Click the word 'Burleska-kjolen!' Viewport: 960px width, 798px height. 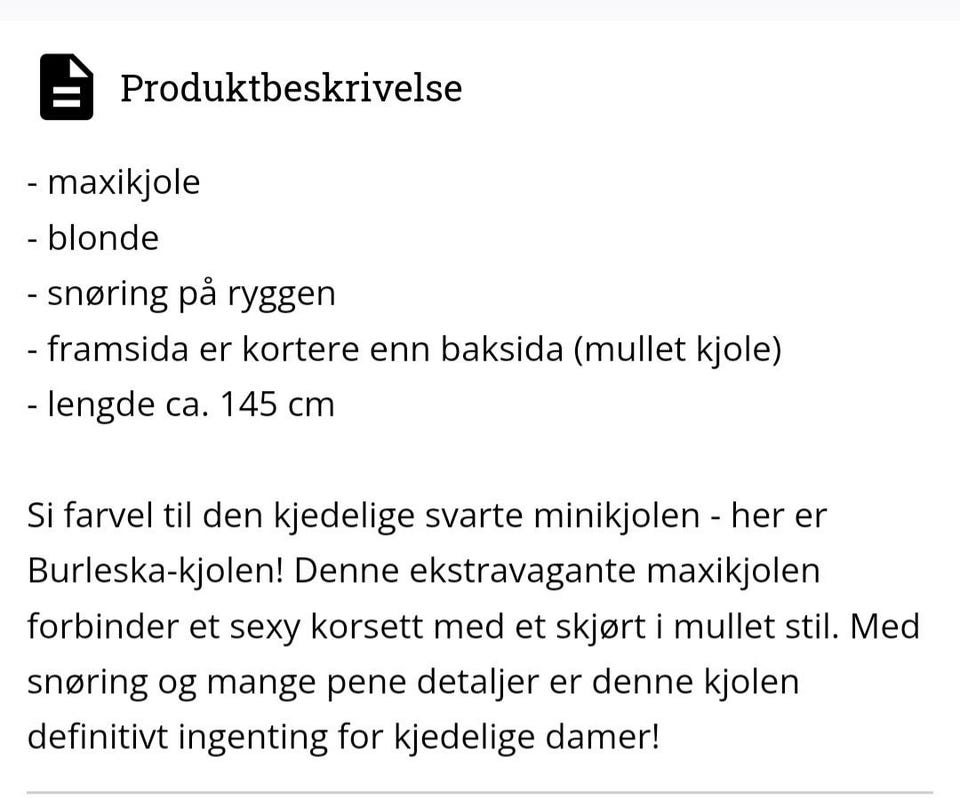tap(156, 571)
